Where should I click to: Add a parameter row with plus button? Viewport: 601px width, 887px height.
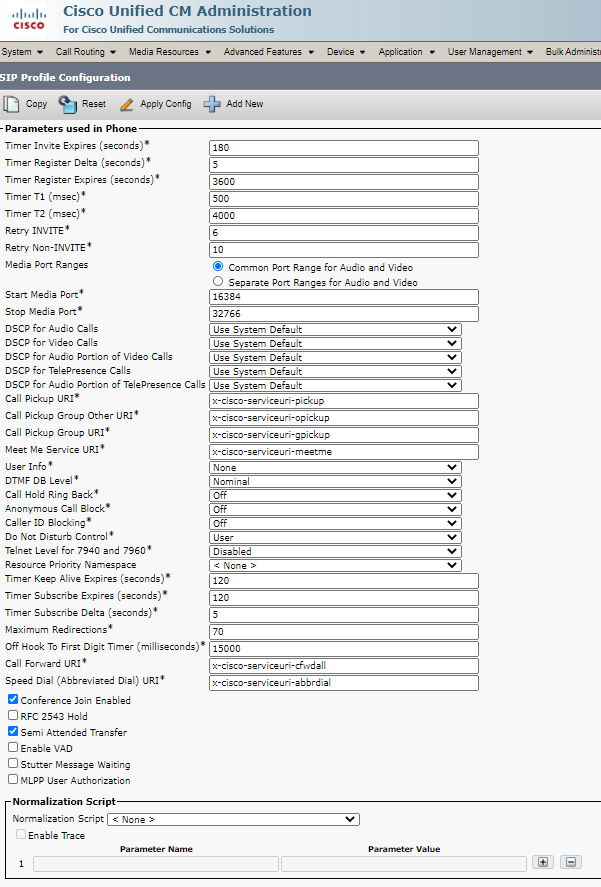click(543, 862)
